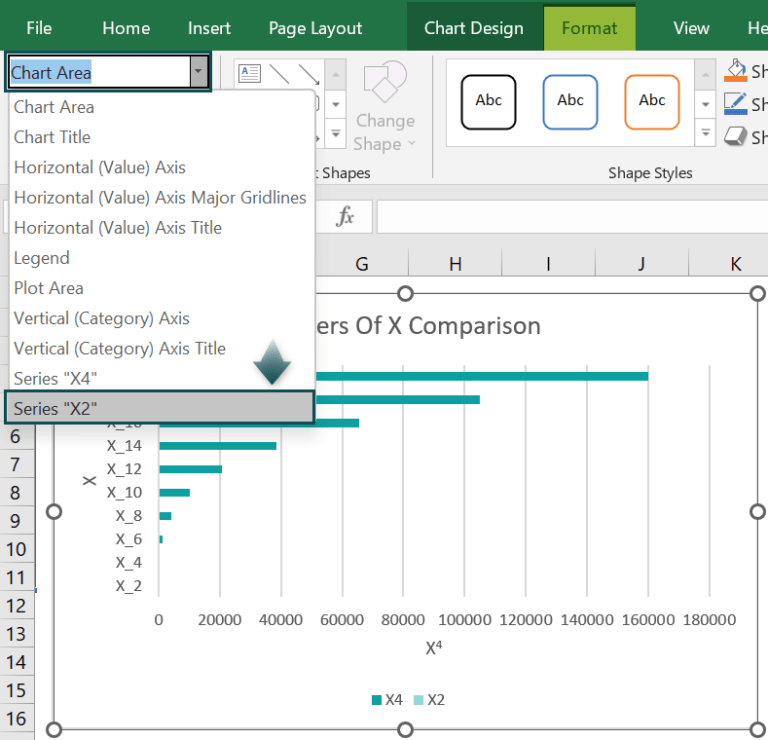Select Horizontal (Value) Axis entry
The width and height of the screenshot is (768, 740).
tap(161, 167)
